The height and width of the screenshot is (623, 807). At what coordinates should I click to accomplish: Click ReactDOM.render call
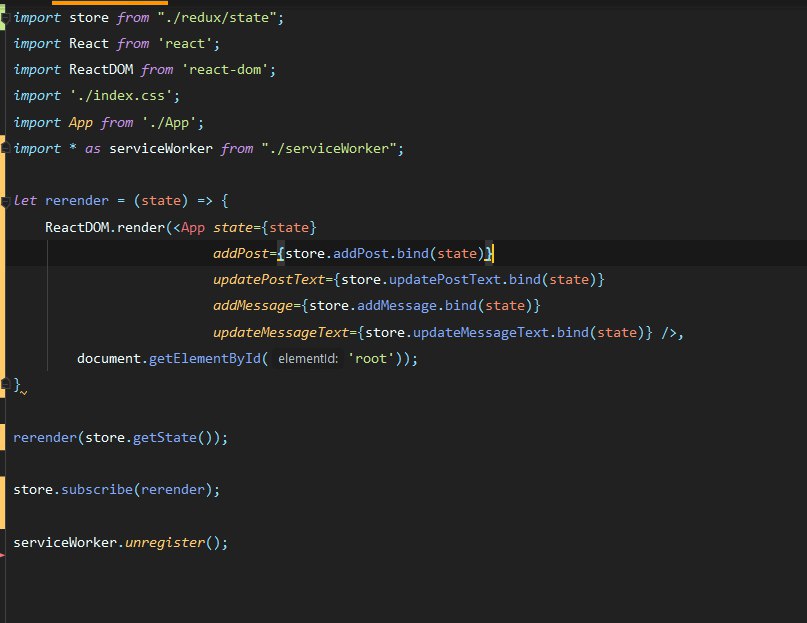pyautogui.click(x=105, y=227)
